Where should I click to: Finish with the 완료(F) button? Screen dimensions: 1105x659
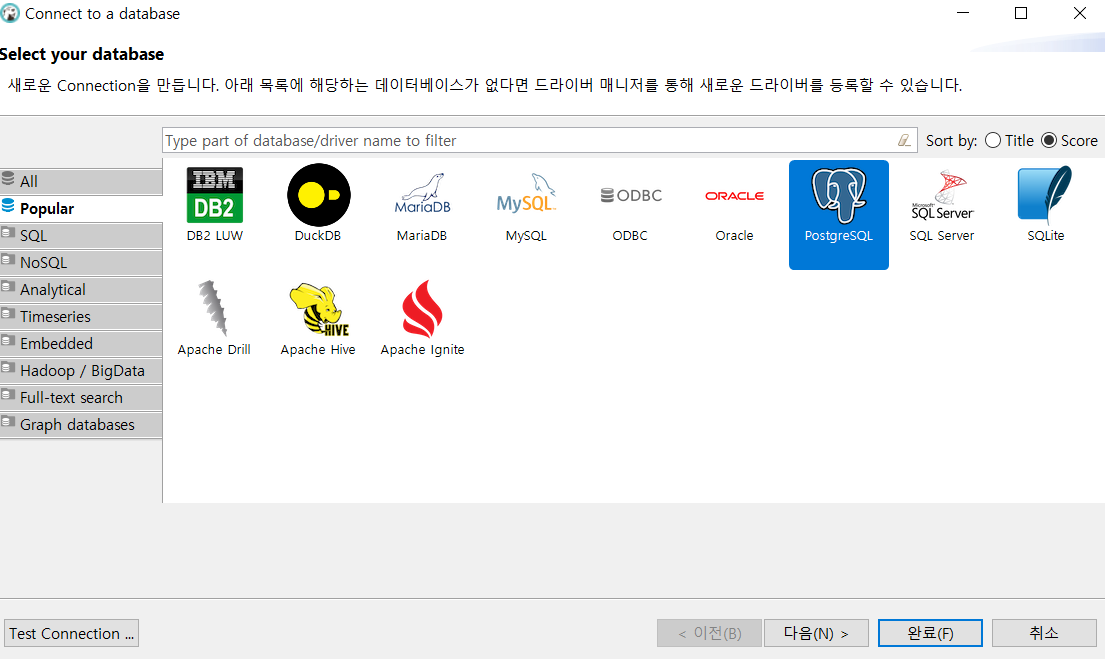(x=930, y=633)
